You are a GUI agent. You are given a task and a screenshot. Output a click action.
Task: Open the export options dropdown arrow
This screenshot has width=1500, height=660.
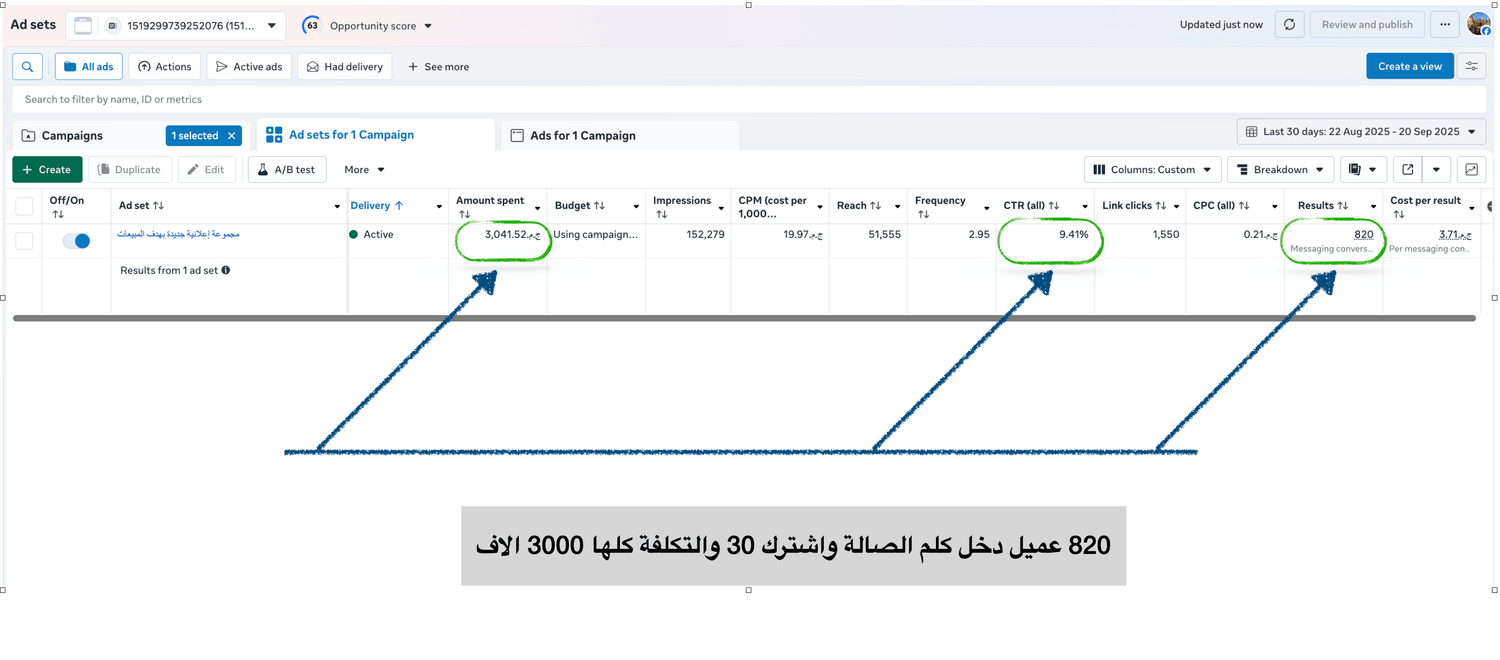pos(1436,170)
